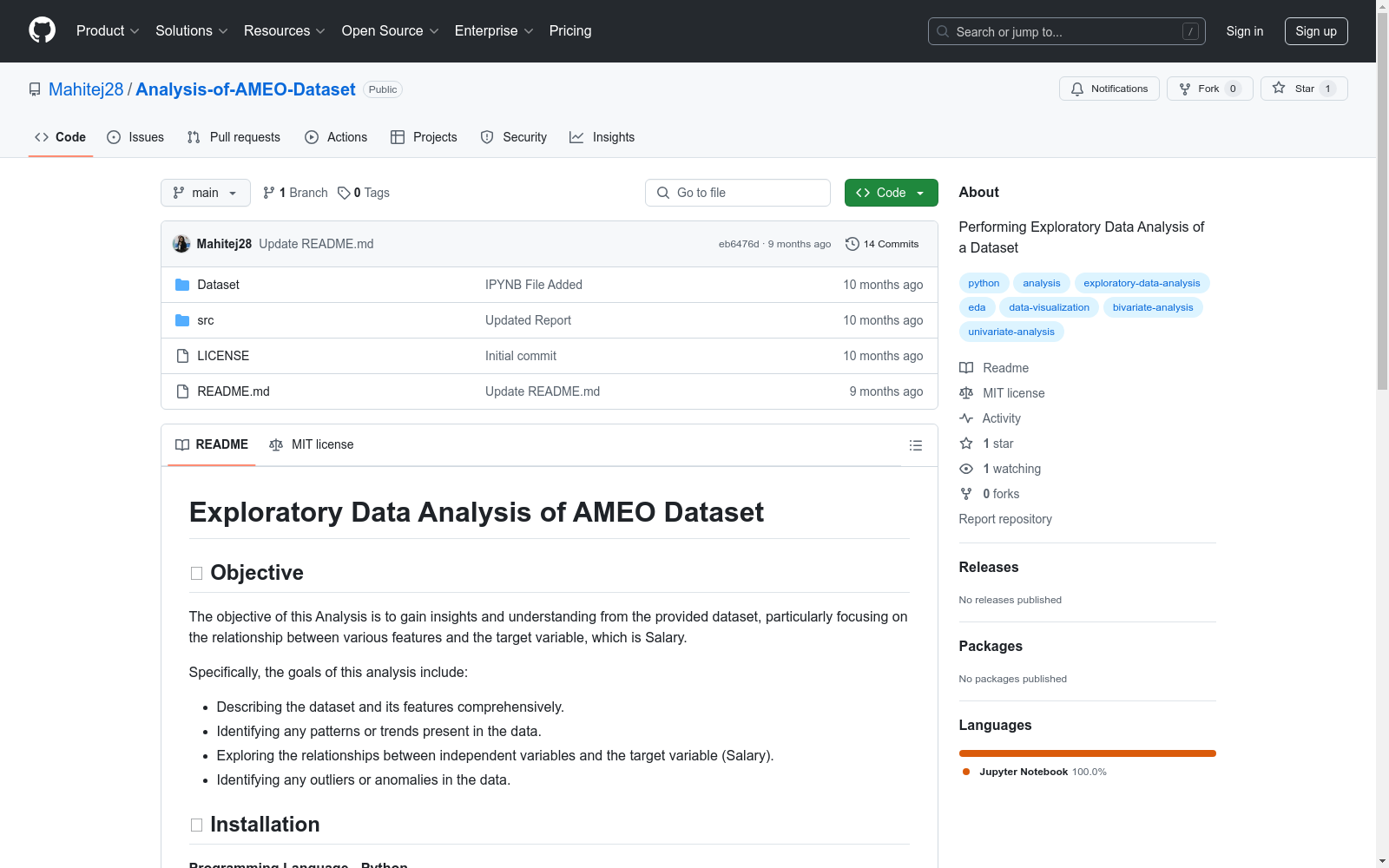Click the exploratory-data-analysis topic tag

point(1142,283)
